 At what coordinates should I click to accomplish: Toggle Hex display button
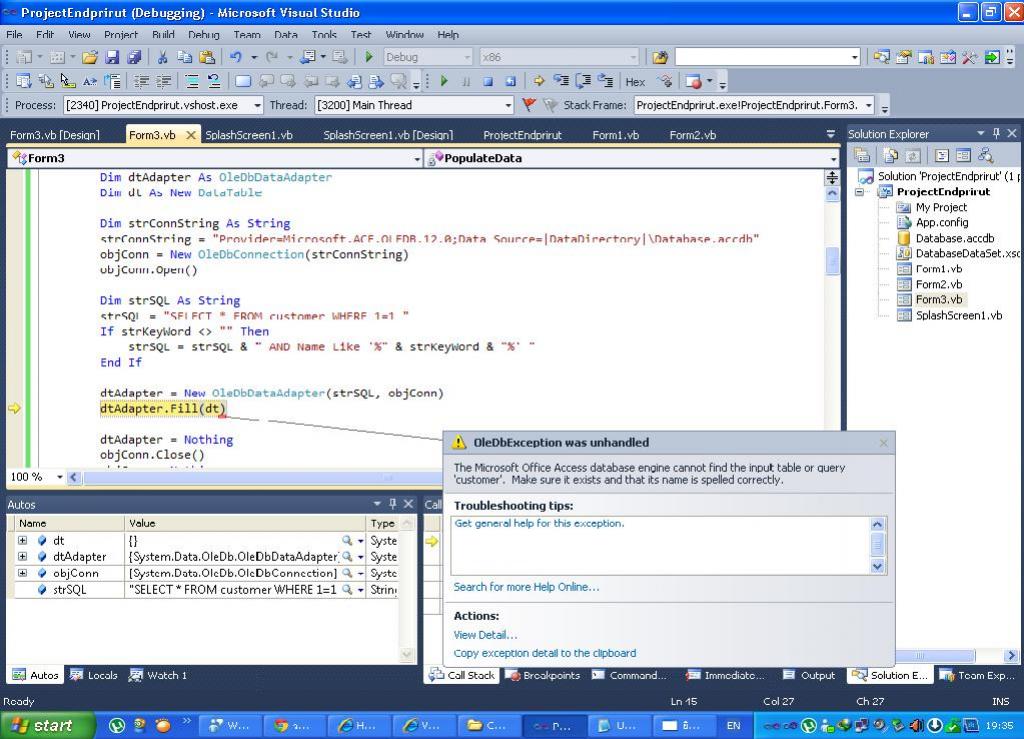click(x=635, y=82)
